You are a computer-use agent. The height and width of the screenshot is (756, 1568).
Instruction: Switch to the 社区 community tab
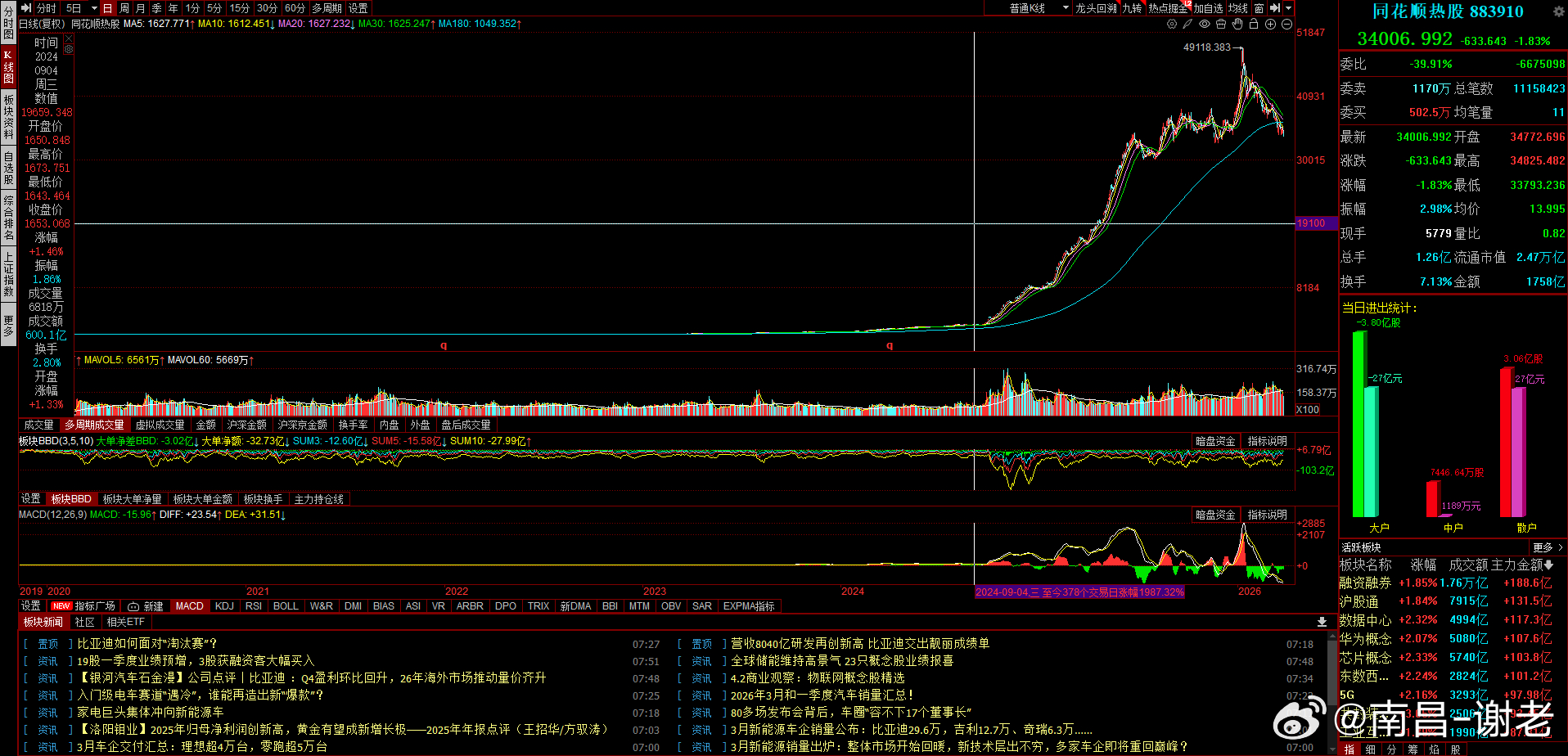[x=85, y=622]
